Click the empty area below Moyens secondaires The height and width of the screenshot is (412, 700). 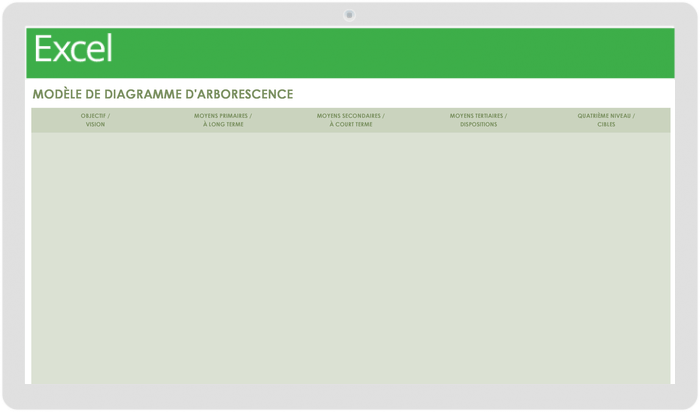pyautogui.click(x=350, y=258)
